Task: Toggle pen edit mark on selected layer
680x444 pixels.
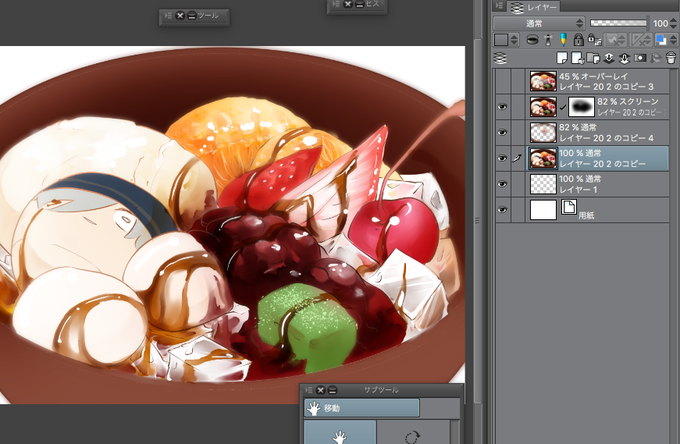Action: click(517, 158)
